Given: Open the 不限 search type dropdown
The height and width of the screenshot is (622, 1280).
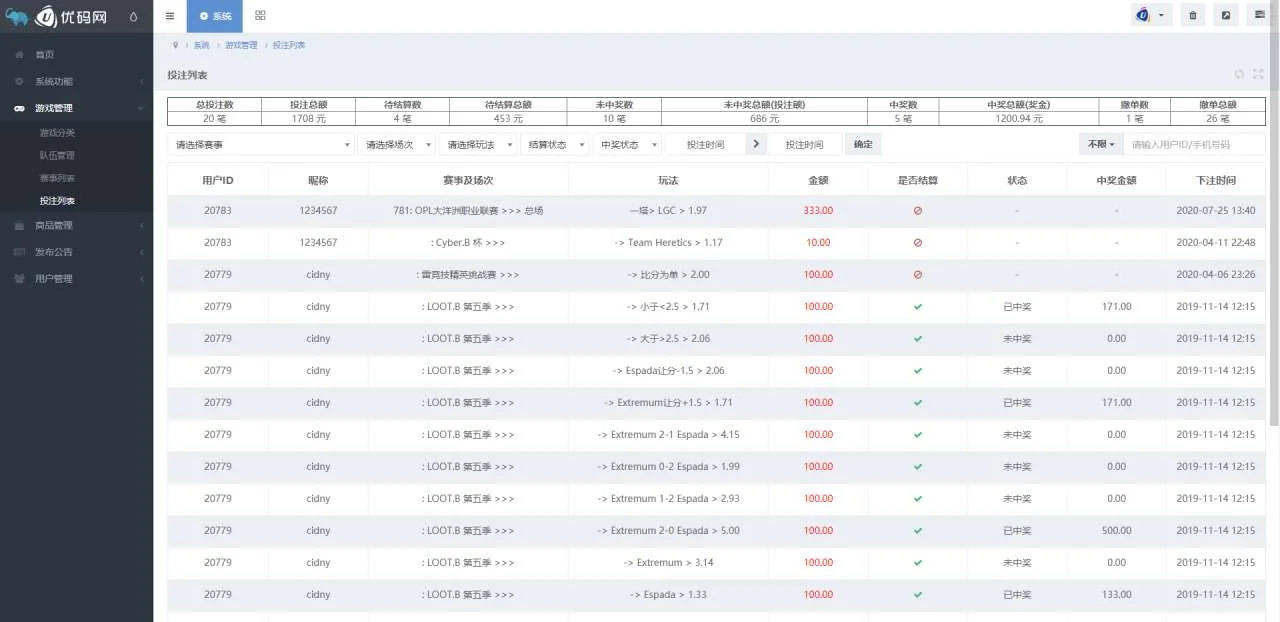Looking at the screenshot, I should point(1100,144).
